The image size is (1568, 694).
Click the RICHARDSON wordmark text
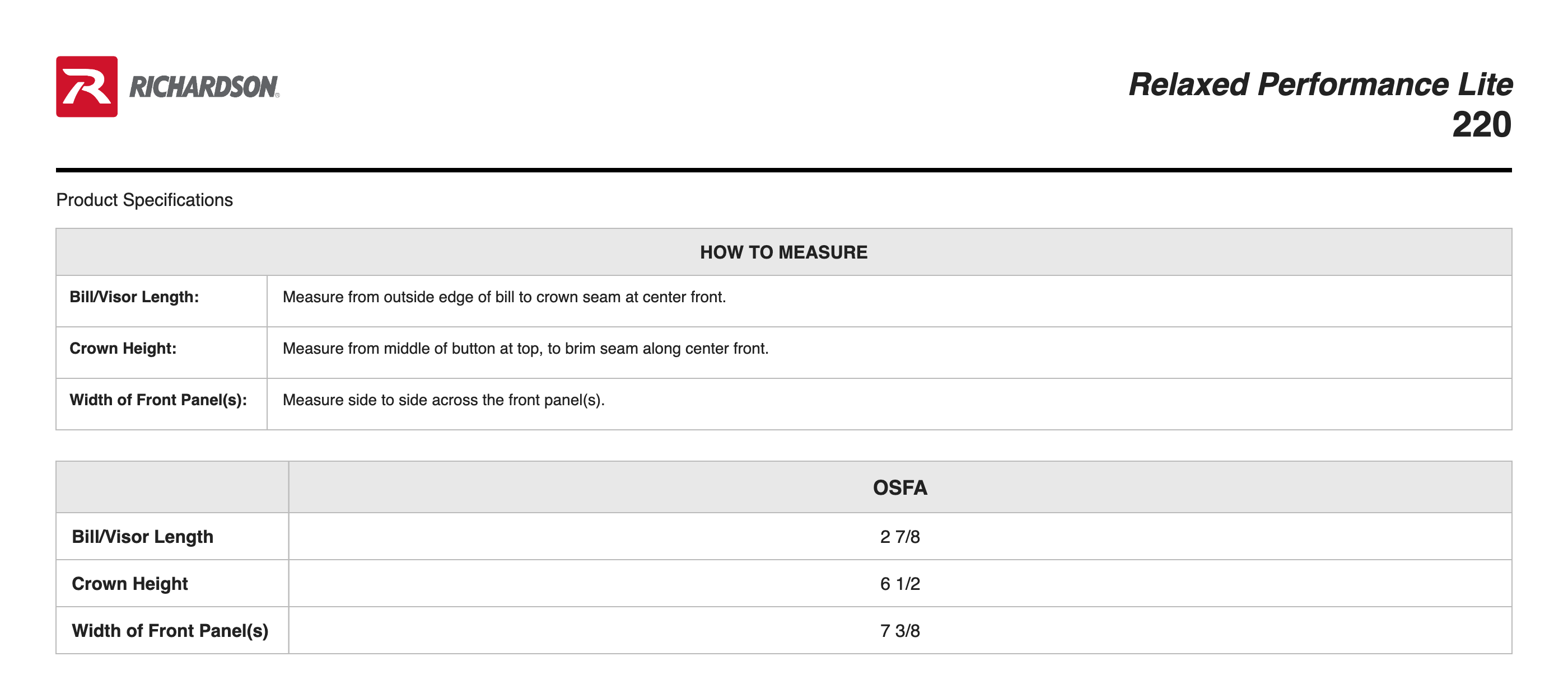(x=204, y=87)
